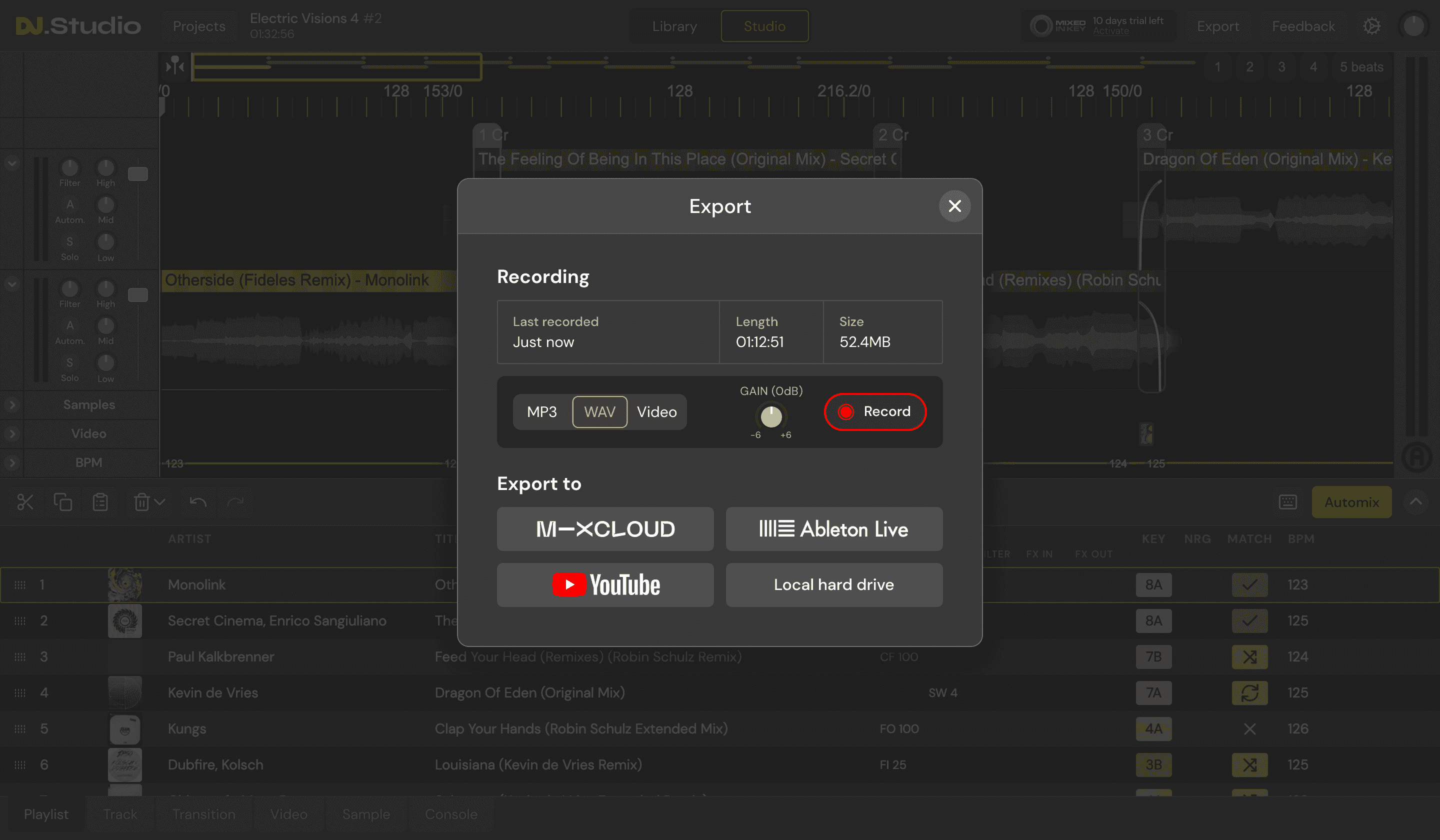This screenshot has width=1440, height=840.
Task: Collapse the second track lane chevron
Action: tap(12, 284)
